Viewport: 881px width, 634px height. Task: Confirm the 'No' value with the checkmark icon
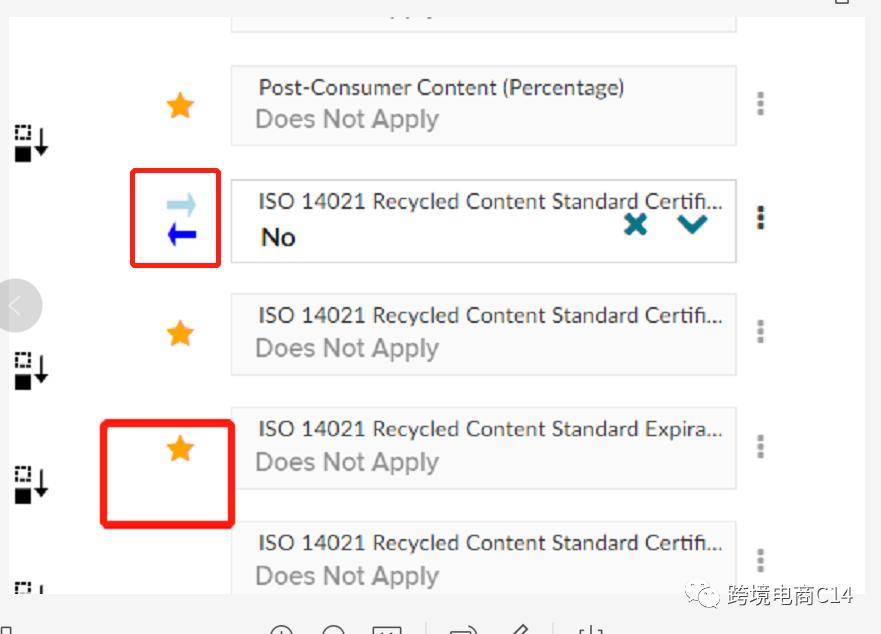(692, 224)
